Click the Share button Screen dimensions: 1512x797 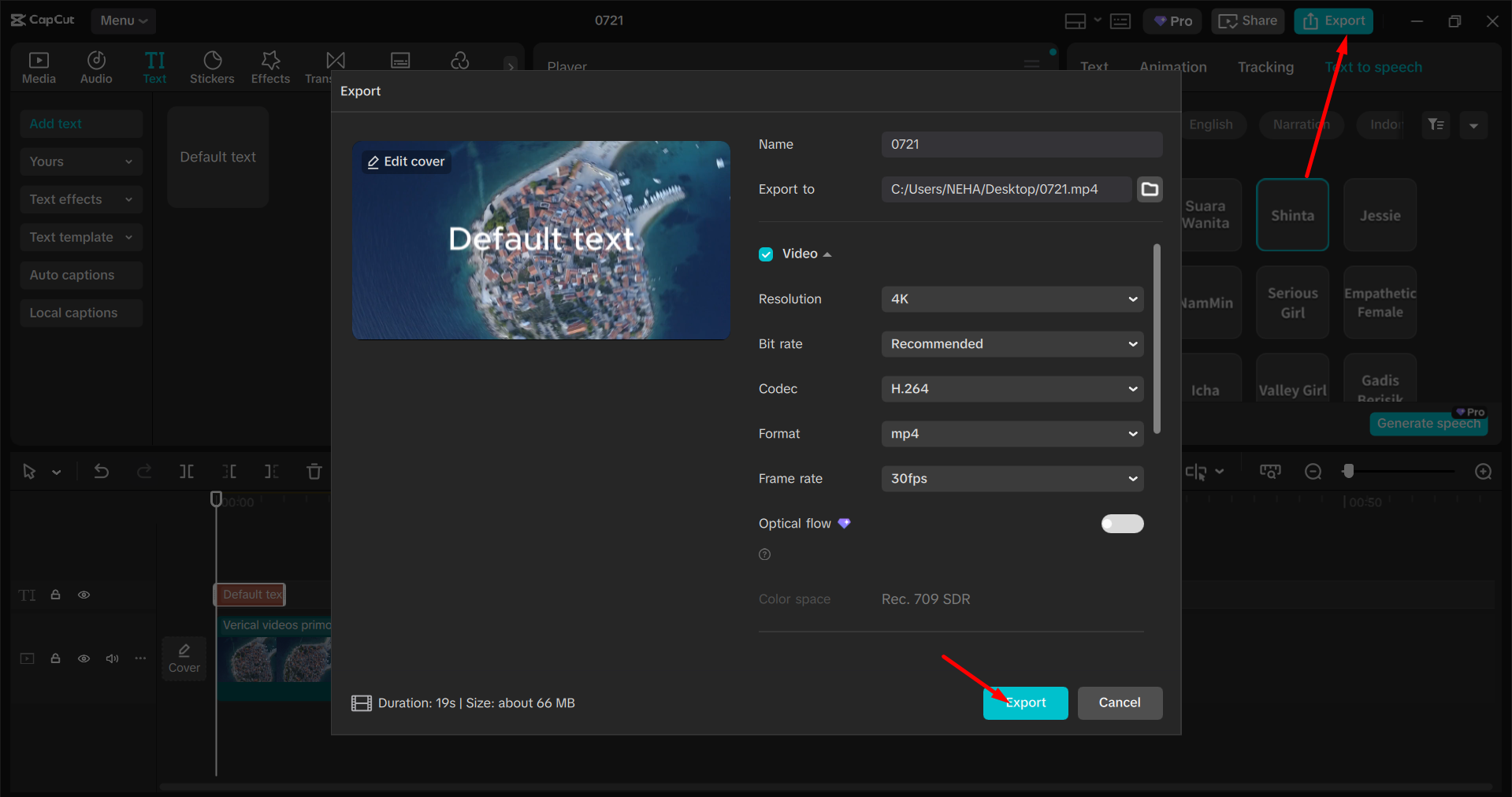click(x=1248, y=21)
